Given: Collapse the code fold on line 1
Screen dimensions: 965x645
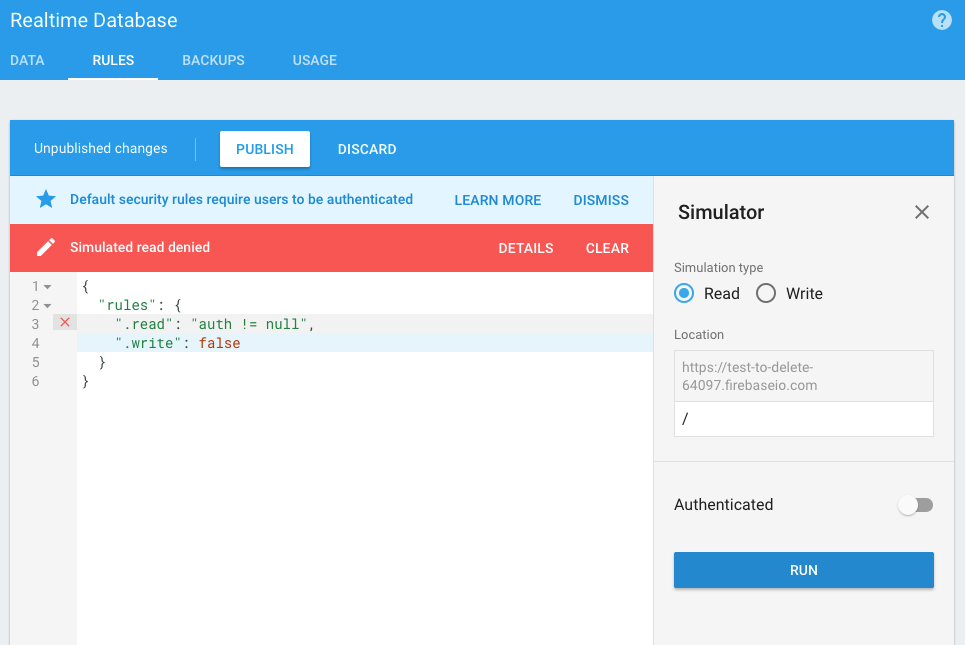Looking at the screenshot, I should 48,287.
